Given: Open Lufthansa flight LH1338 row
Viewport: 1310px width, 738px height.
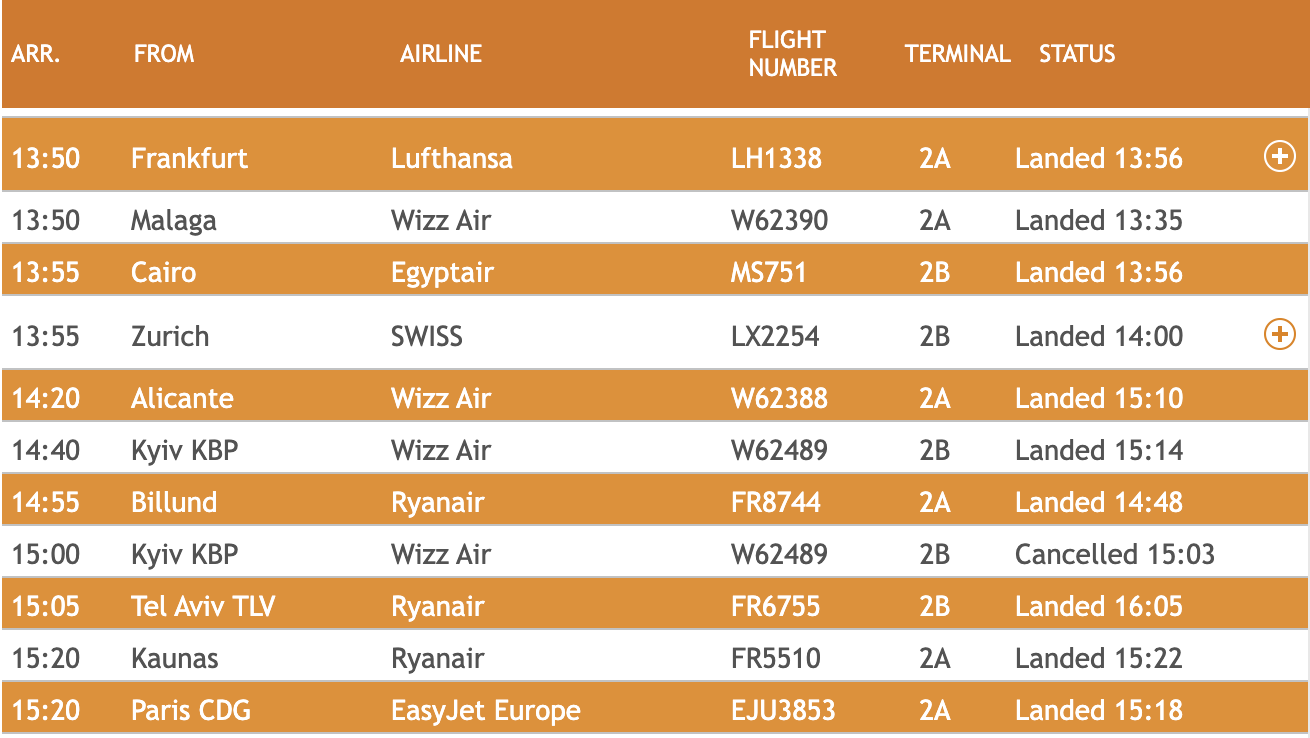Looking at the screenshot, I should pyautogui.click(x=655, y=156).
